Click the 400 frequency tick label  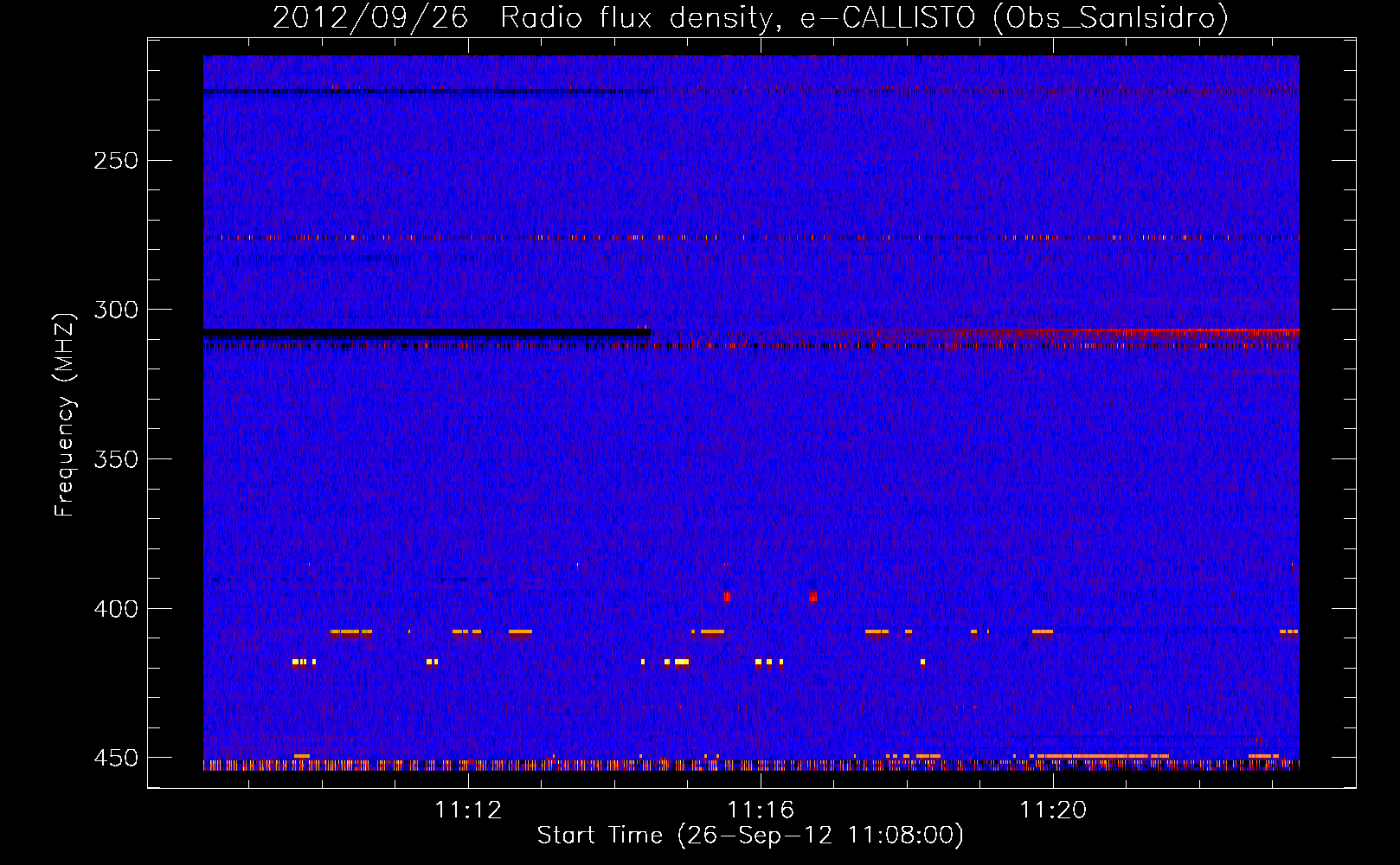click(115, 609)
